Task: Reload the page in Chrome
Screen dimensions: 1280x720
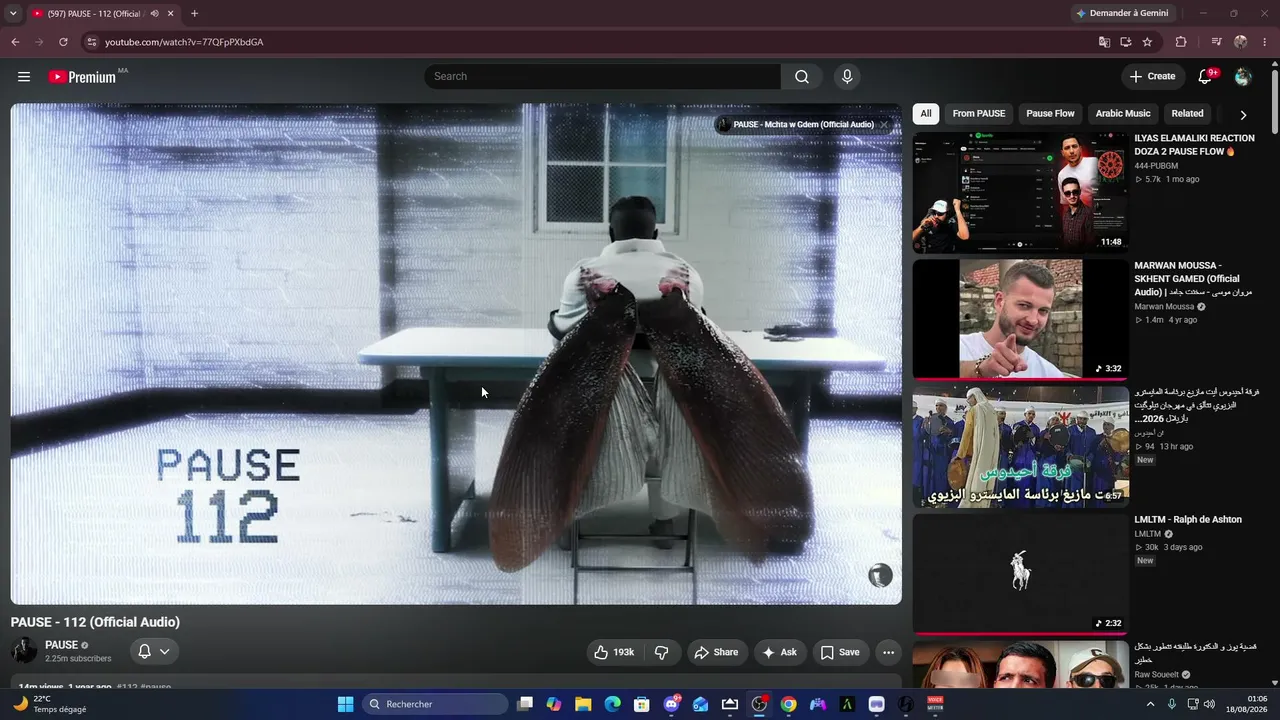Action: (x=63, y=42)
